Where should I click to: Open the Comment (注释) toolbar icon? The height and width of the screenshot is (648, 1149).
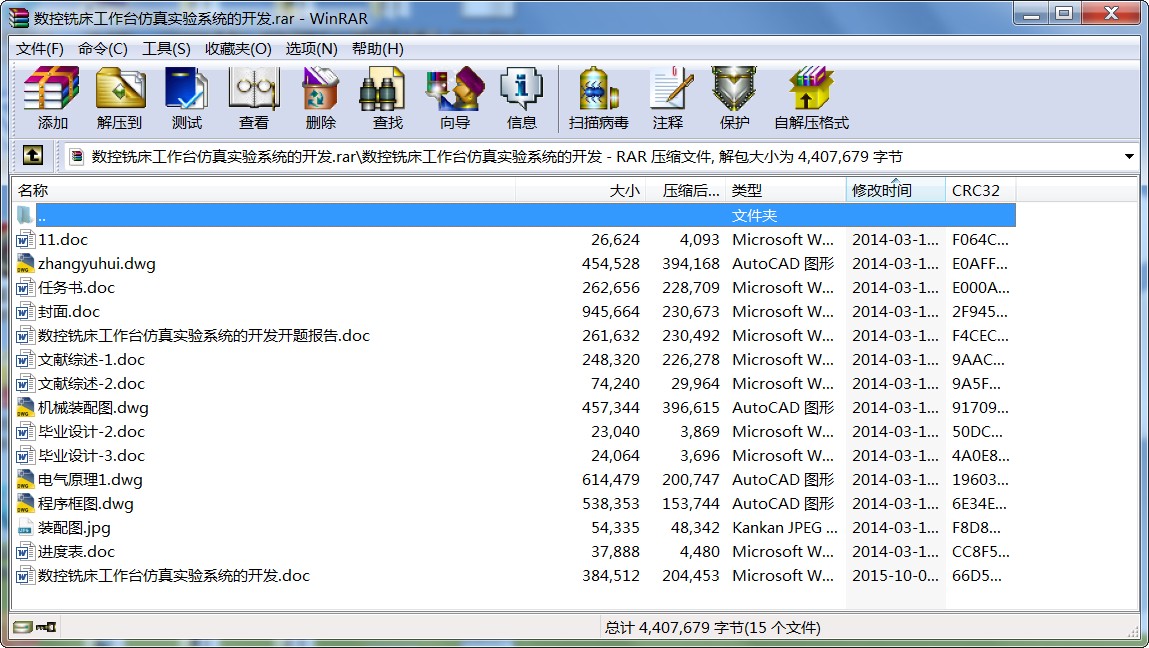coord(667,98)
